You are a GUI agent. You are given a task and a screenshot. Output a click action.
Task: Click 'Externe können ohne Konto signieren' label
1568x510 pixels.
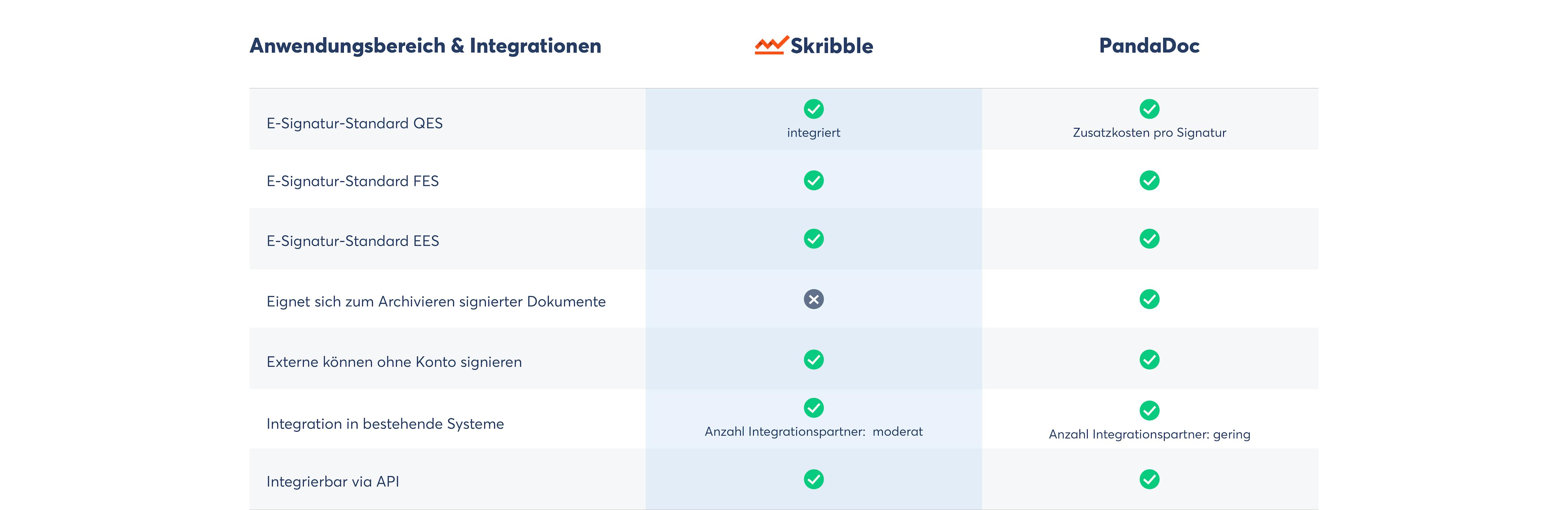click(x=394, y=362)
